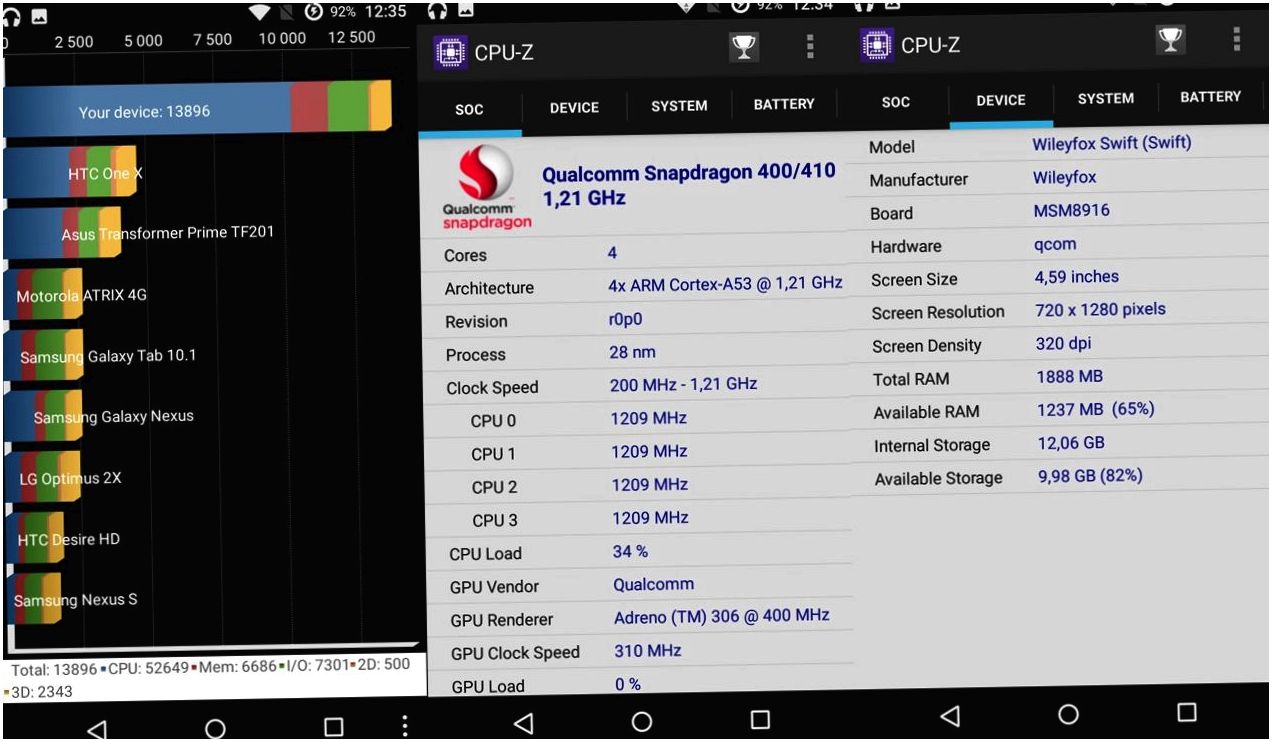Tap Revision value 'r0p0'
Viewport: 1272px width, 742px height.
[x=625, y=319]
